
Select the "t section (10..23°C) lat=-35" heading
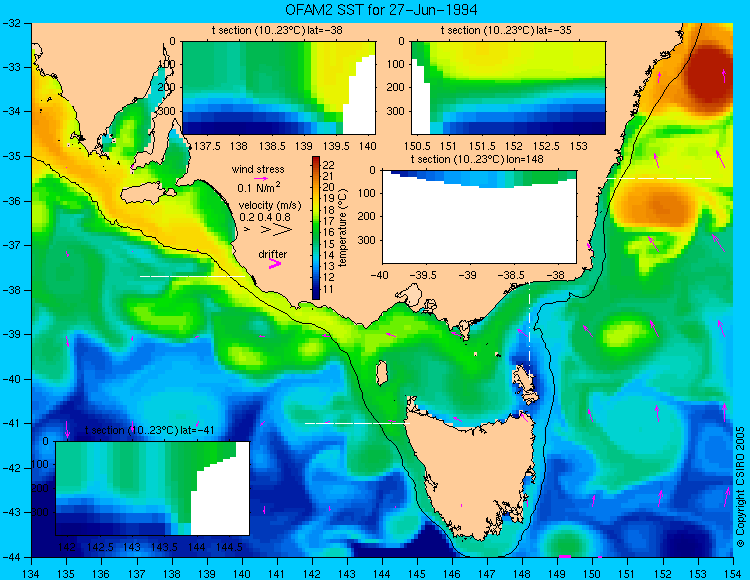pyautogui.click(x=506, y=31)
